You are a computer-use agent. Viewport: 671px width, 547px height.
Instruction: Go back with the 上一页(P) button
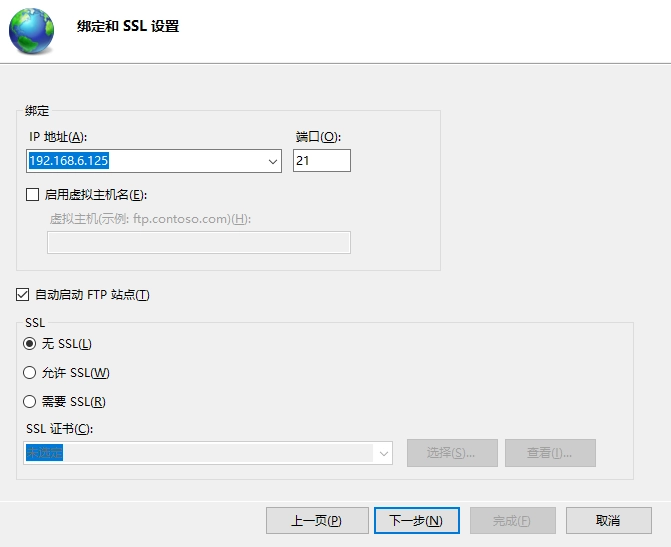coord(316,521)
